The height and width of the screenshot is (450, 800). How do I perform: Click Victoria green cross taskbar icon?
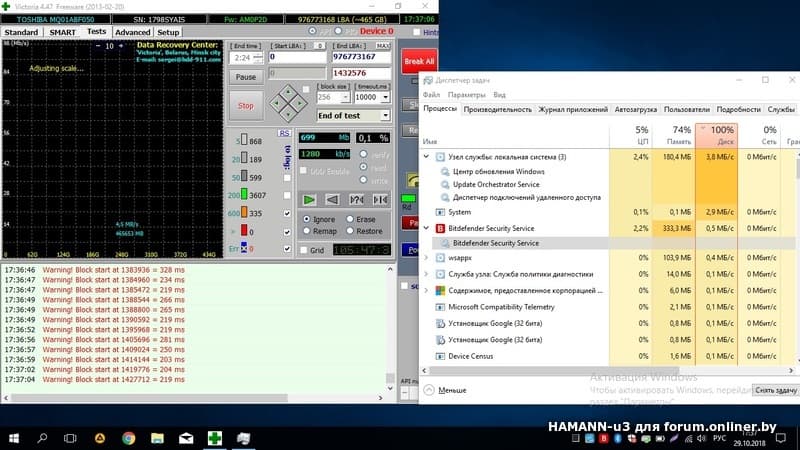(x=214, y=437)
